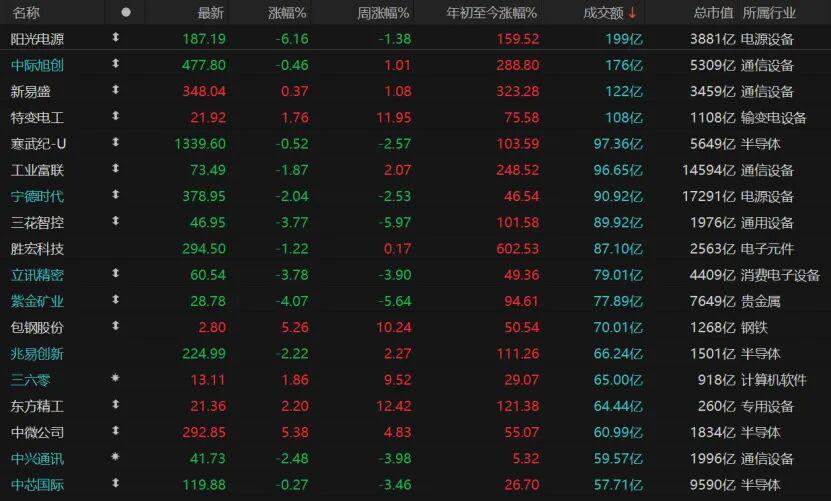Click the asterisk icon next to 中兴通讯

[116, 457]
